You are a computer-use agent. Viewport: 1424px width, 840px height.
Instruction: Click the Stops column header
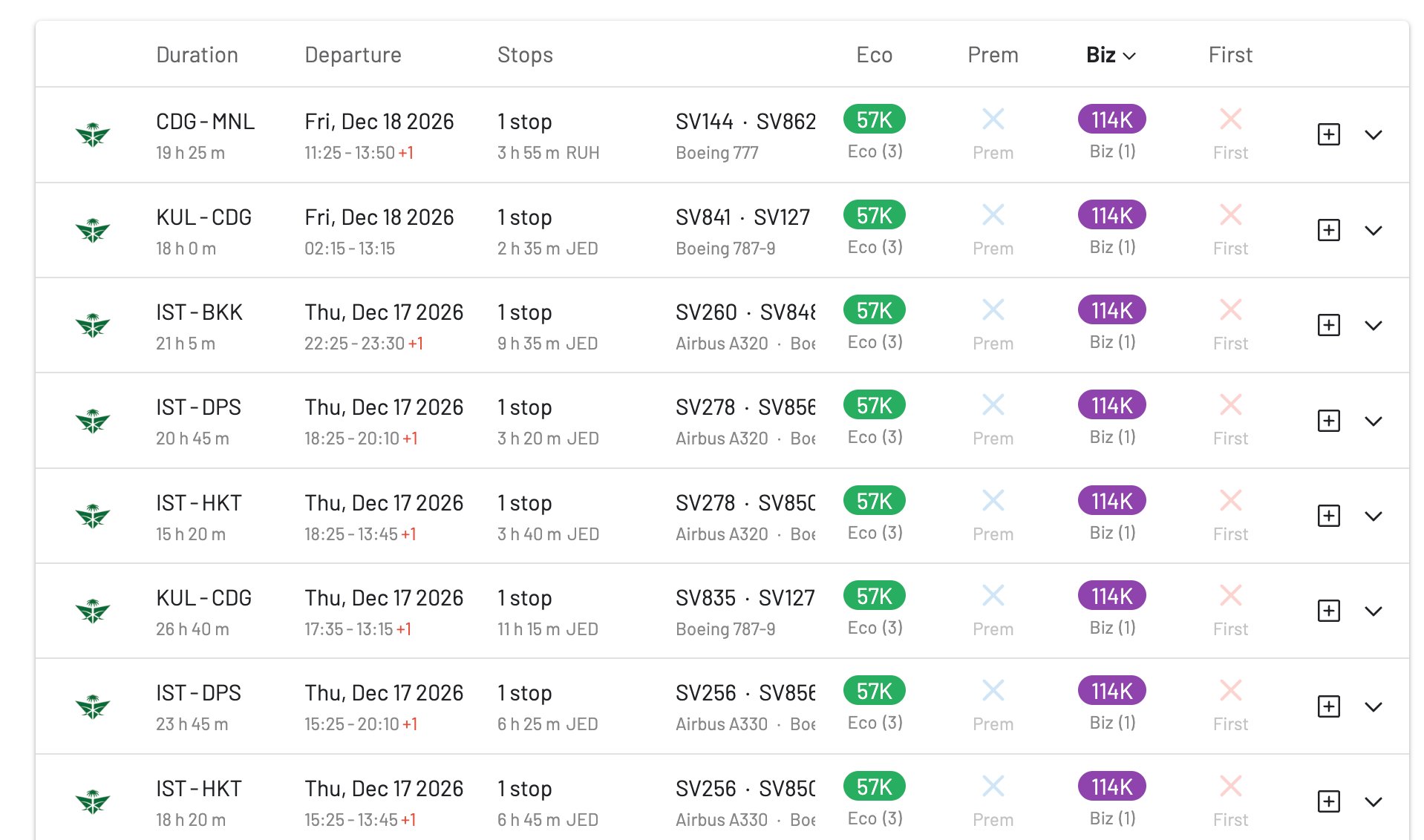coord(524,54)
